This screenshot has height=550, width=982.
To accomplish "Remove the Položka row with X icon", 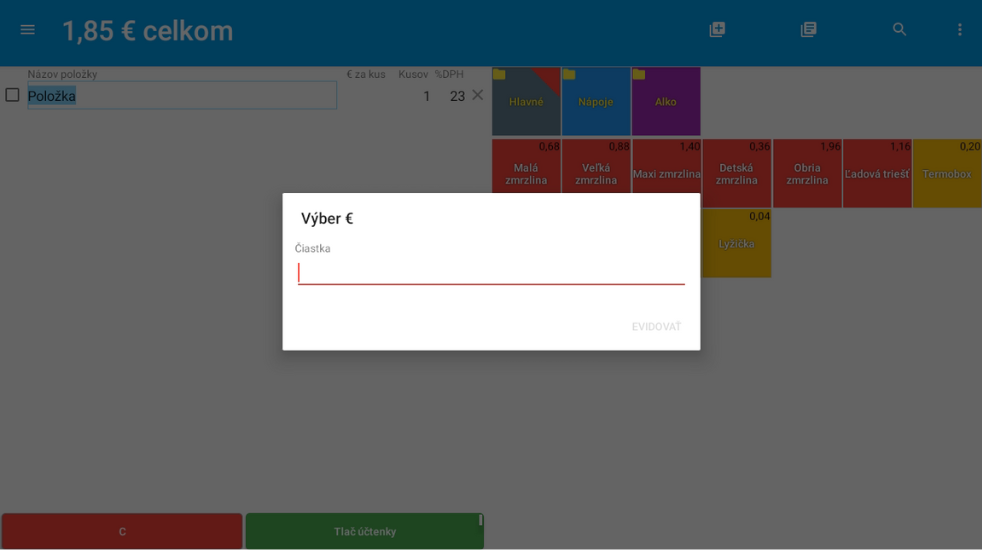I will [x=477, y=95].
